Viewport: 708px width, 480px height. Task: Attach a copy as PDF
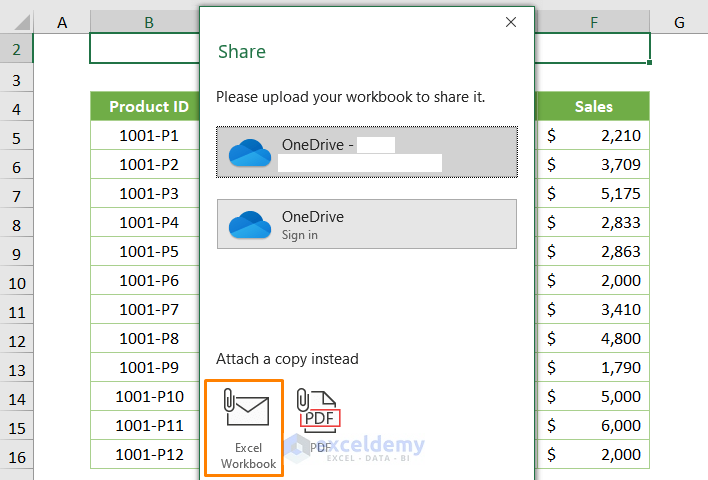(x=319, y=420)
